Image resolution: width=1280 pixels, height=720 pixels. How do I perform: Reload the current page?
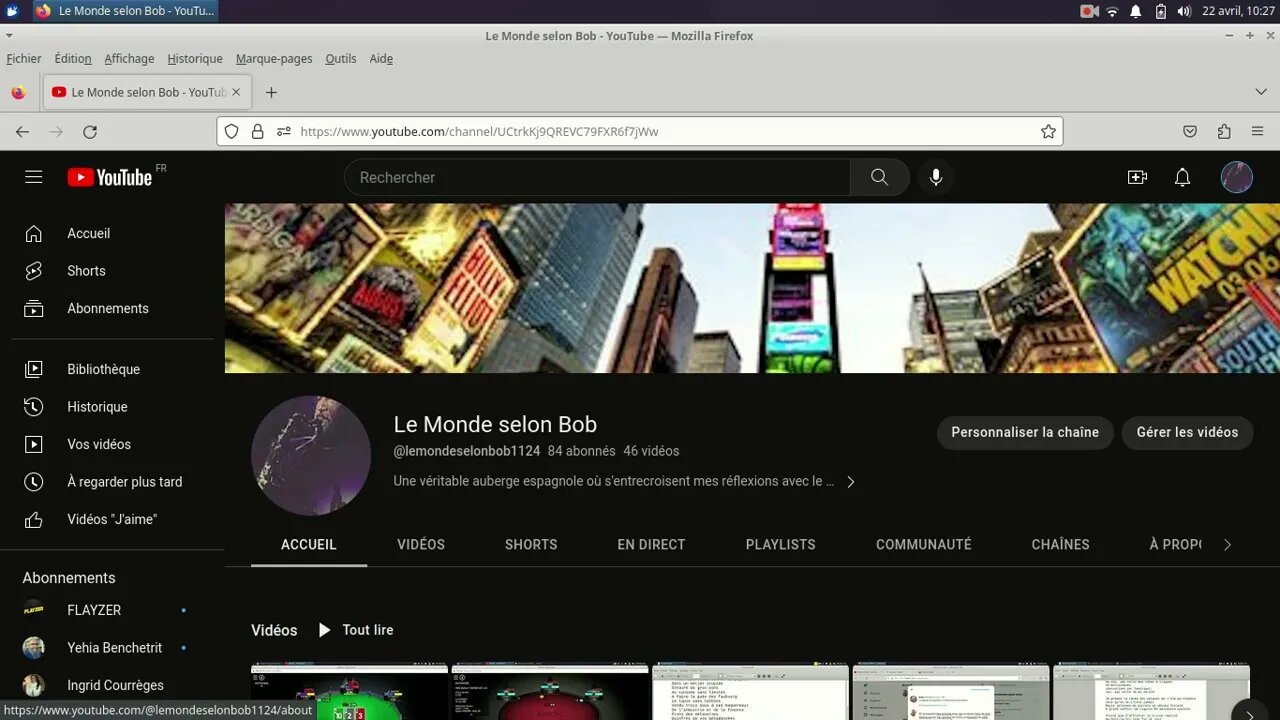90,131
